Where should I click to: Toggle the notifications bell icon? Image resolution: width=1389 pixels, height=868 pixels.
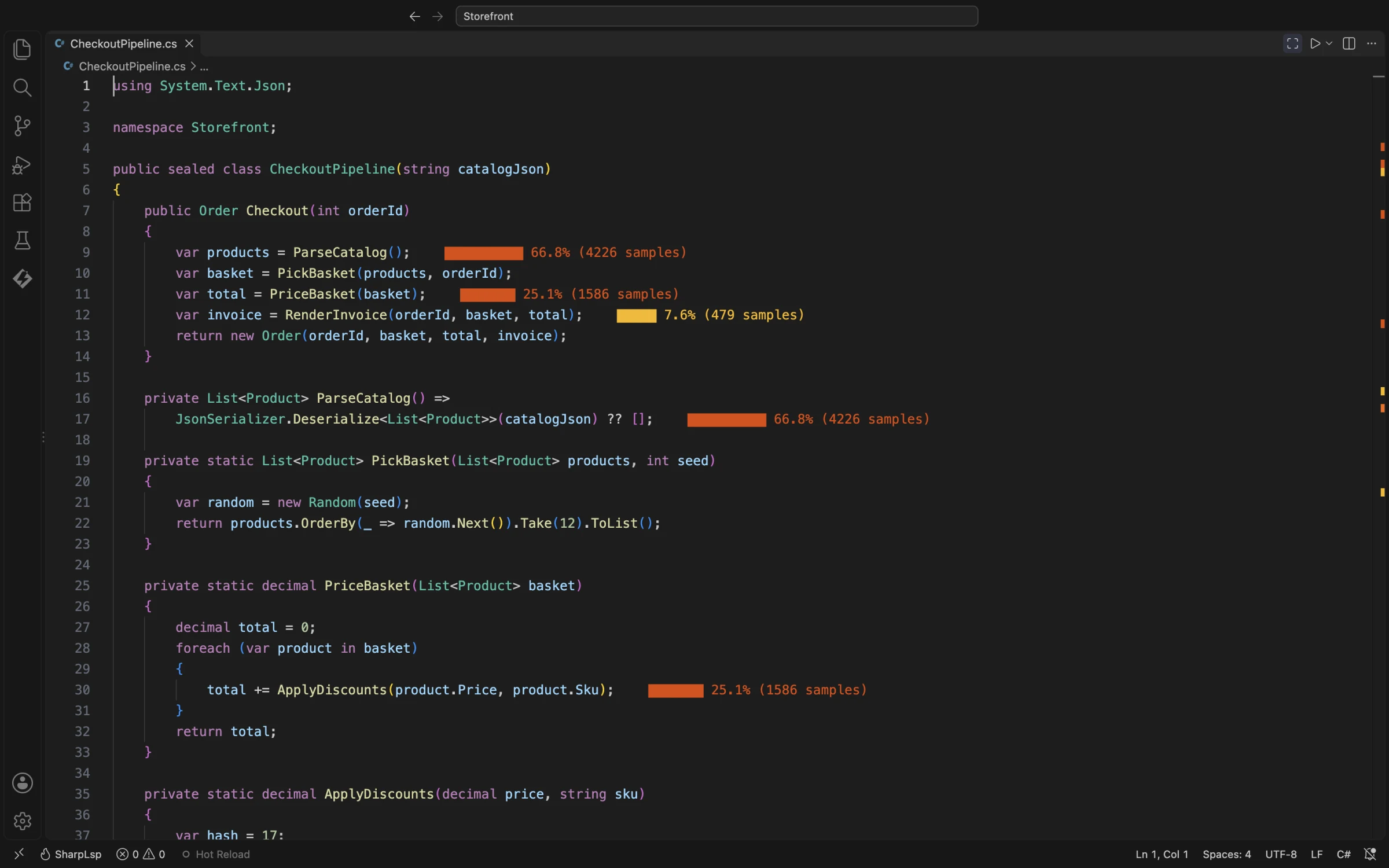tap(1370, 854)
